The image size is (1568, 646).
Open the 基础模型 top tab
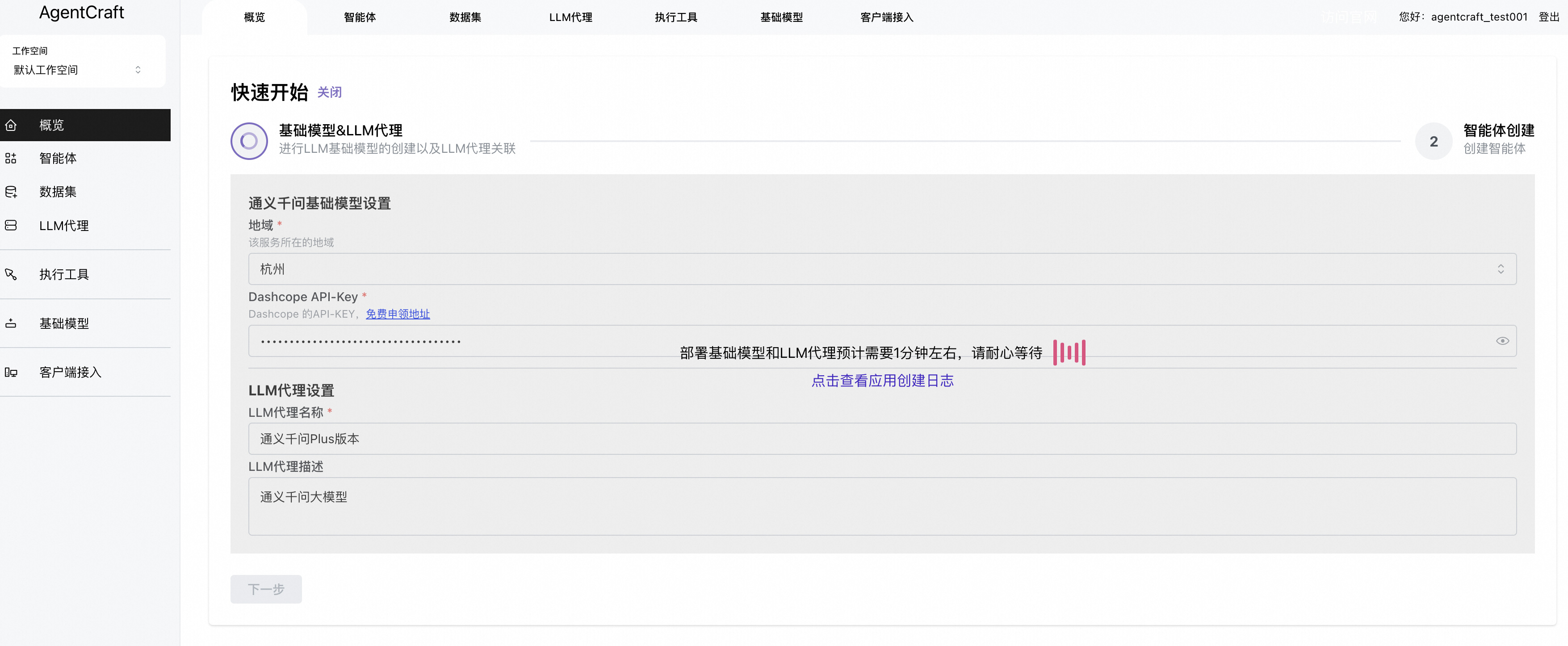[781, 18]
